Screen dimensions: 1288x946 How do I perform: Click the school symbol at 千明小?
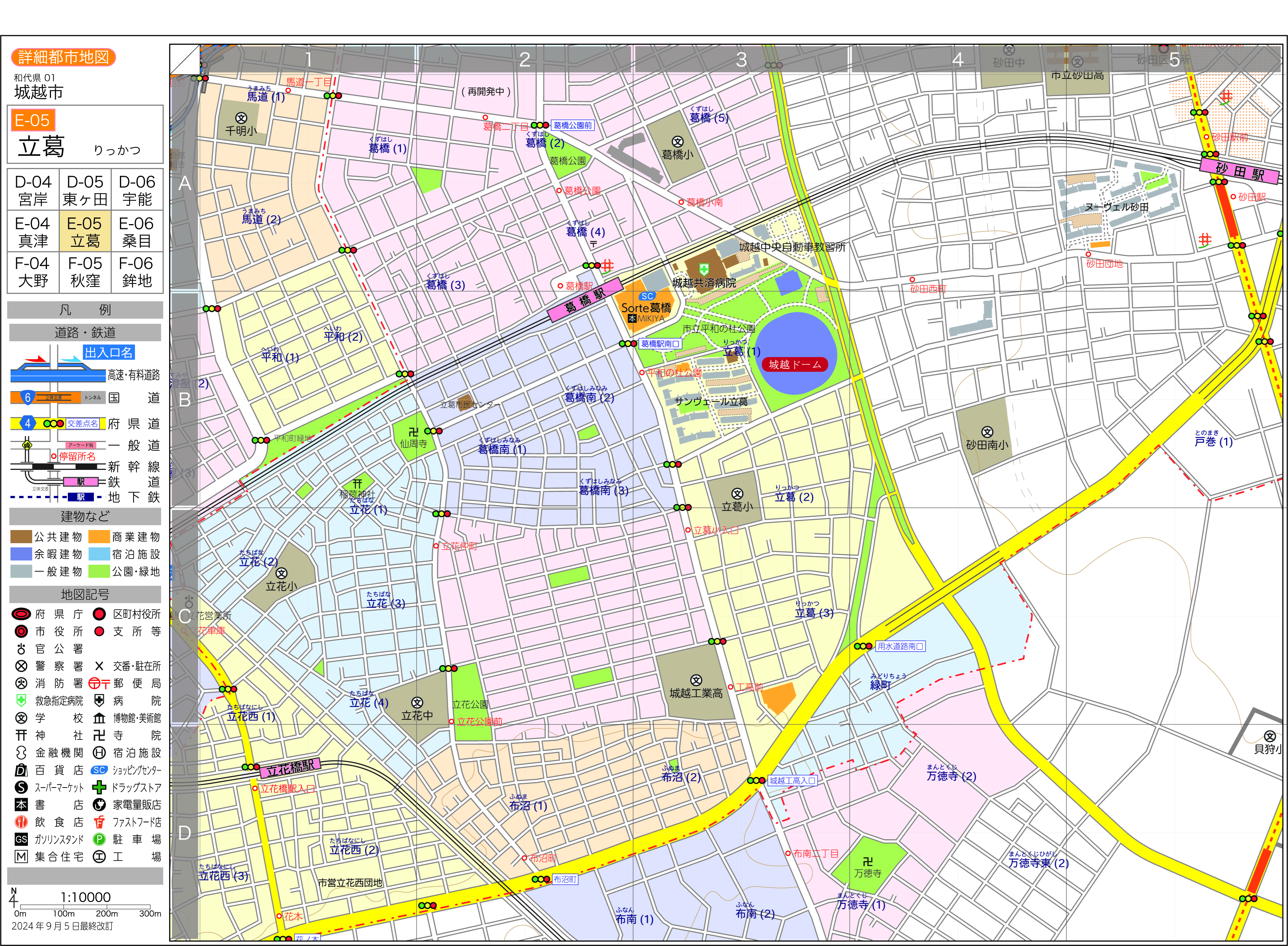241,118
